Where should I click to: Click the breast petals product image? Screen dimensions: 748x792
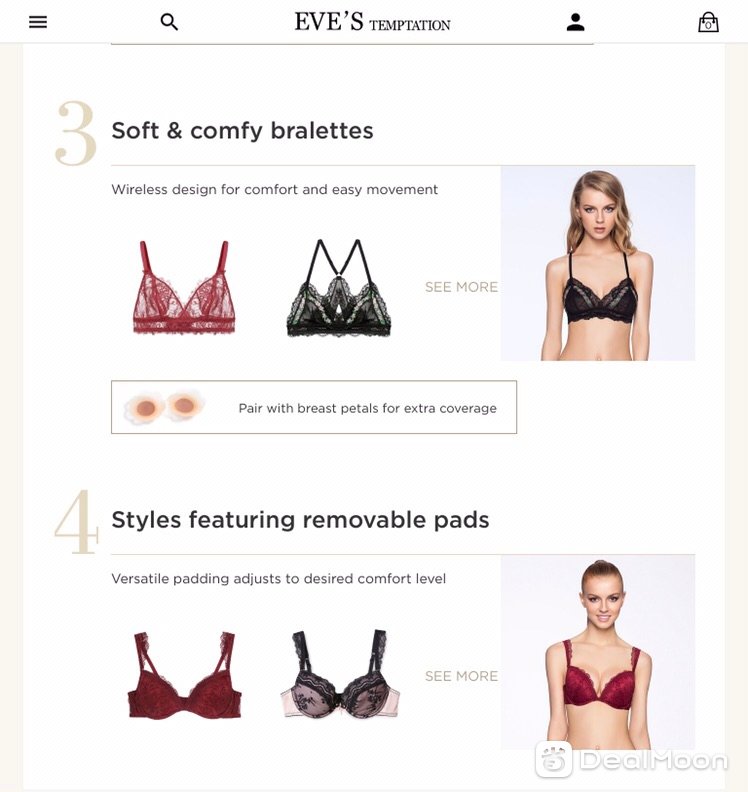(165, 407)
